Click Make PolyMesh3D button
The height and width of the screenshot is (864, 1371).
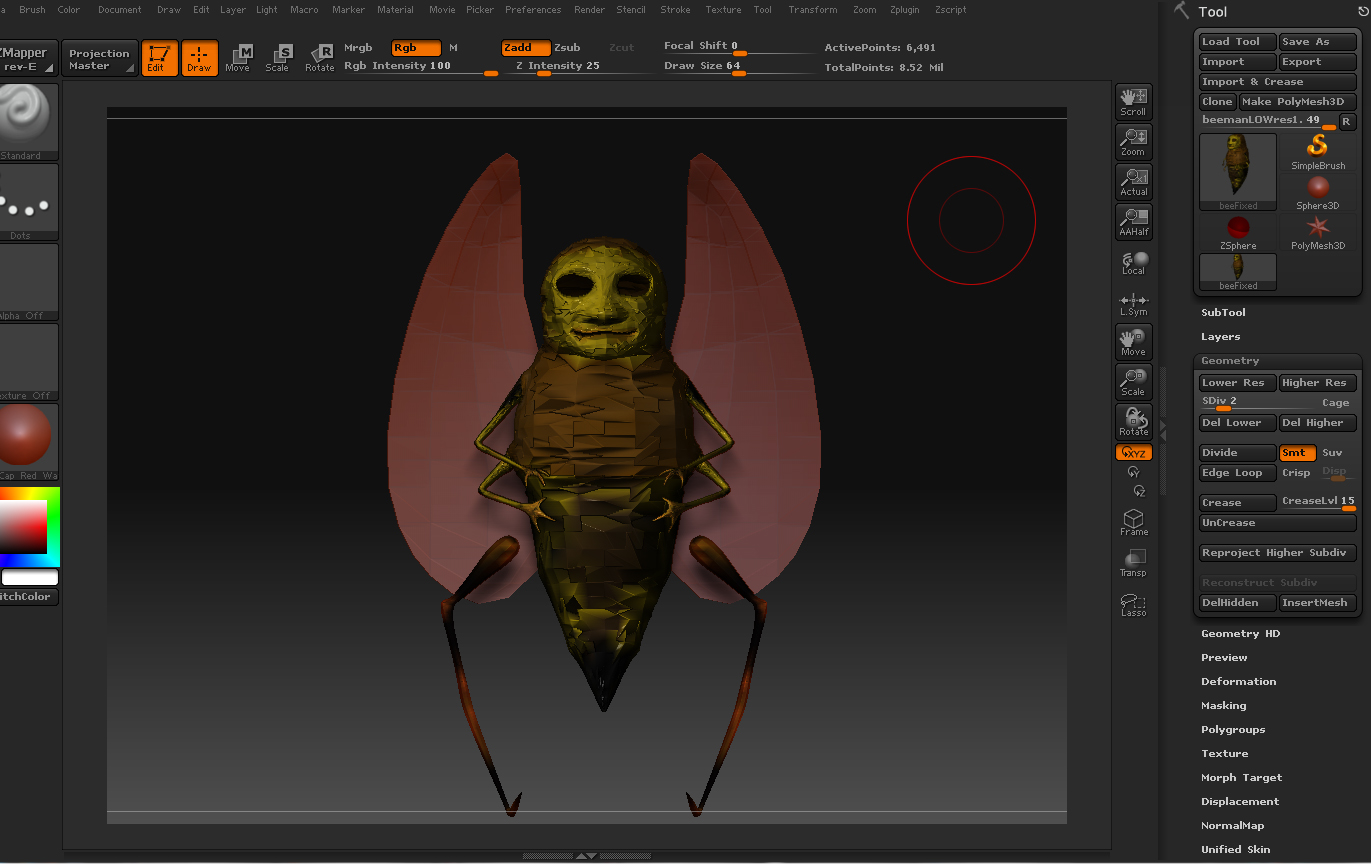tap(1297, 102)
